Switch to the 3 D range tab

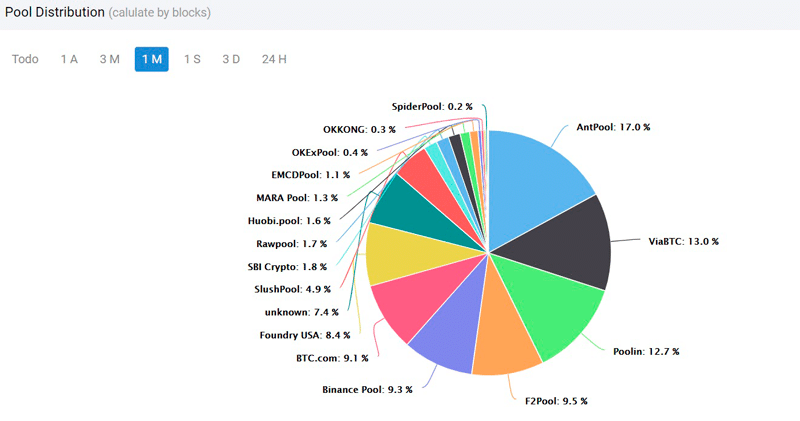pyautogui.click(x=231, y=59)
